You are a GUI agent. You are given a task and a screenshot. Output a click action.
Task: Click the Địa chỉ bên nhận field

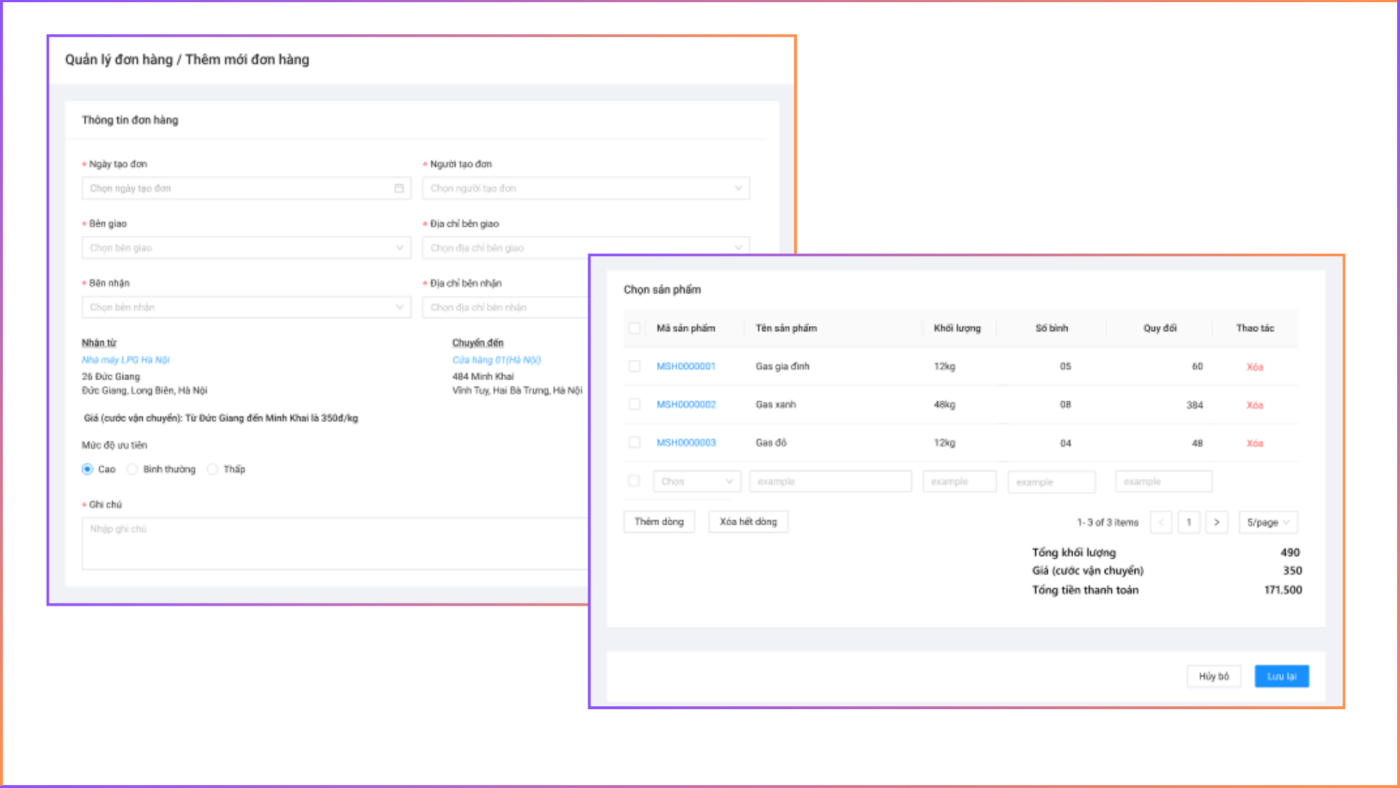pos(505,307)
